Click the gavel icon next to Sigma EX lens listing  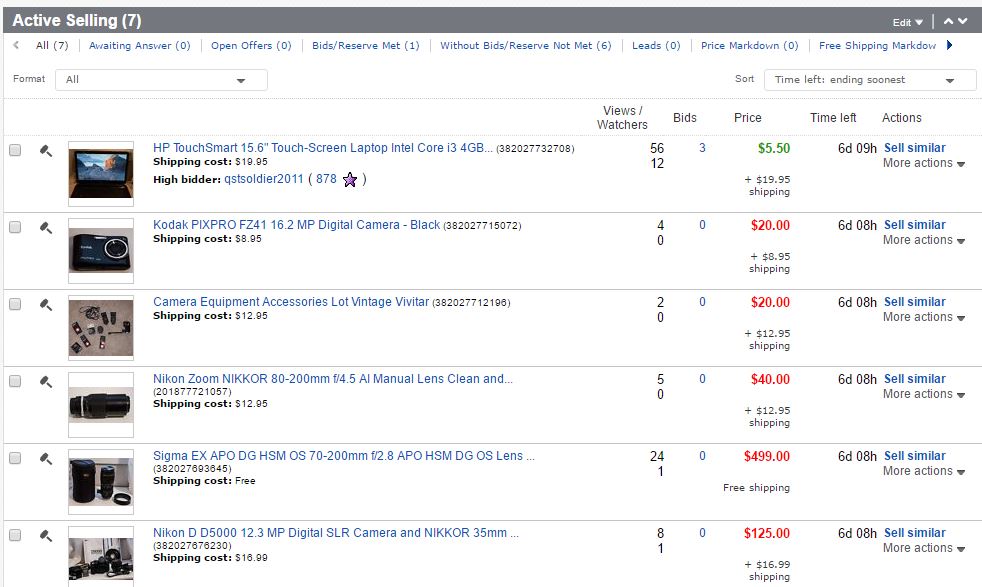tap(45, 459)
